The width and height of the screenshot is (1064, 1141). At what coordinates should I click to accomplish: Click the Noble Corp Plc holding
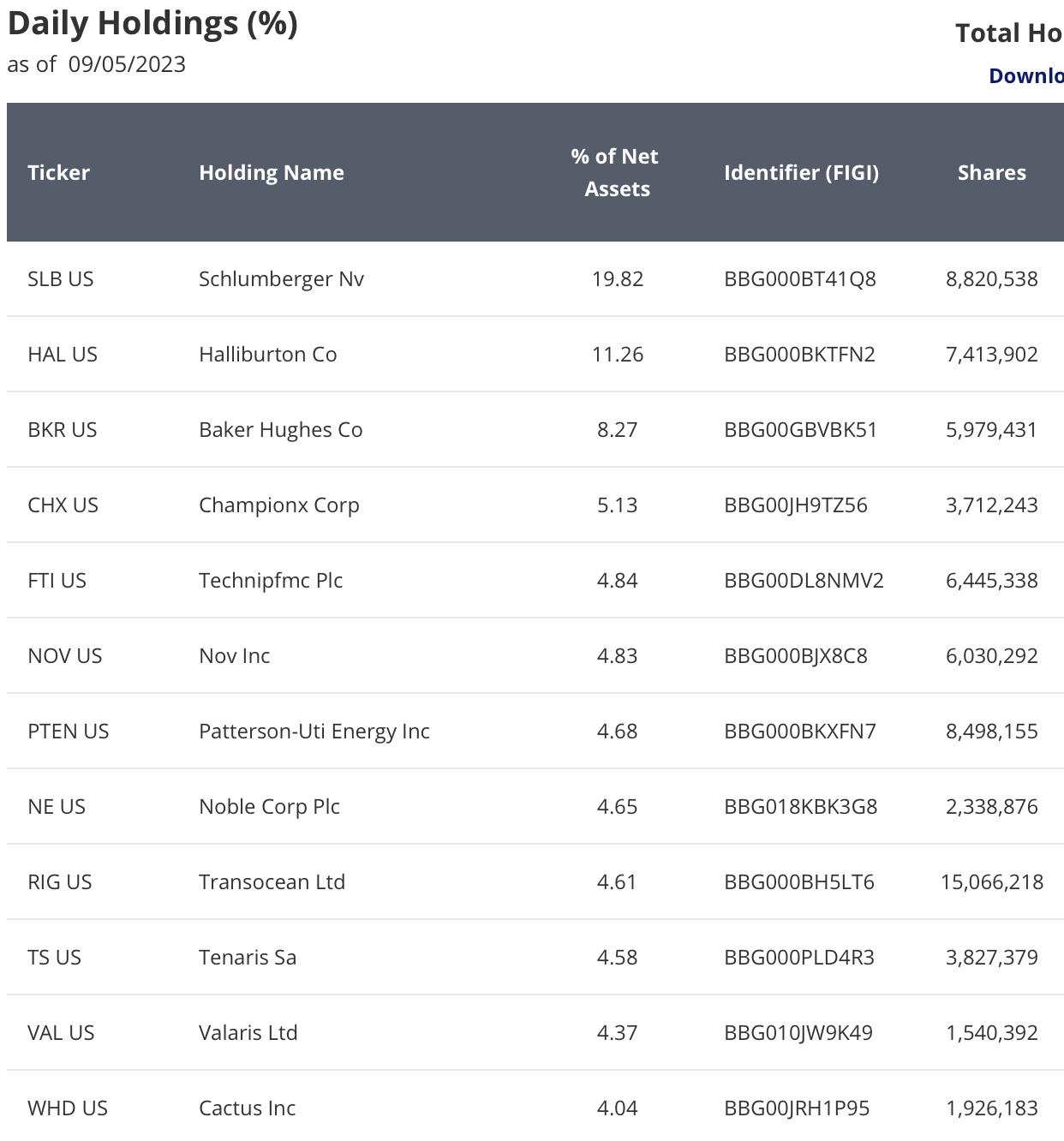tap(269, 806)
